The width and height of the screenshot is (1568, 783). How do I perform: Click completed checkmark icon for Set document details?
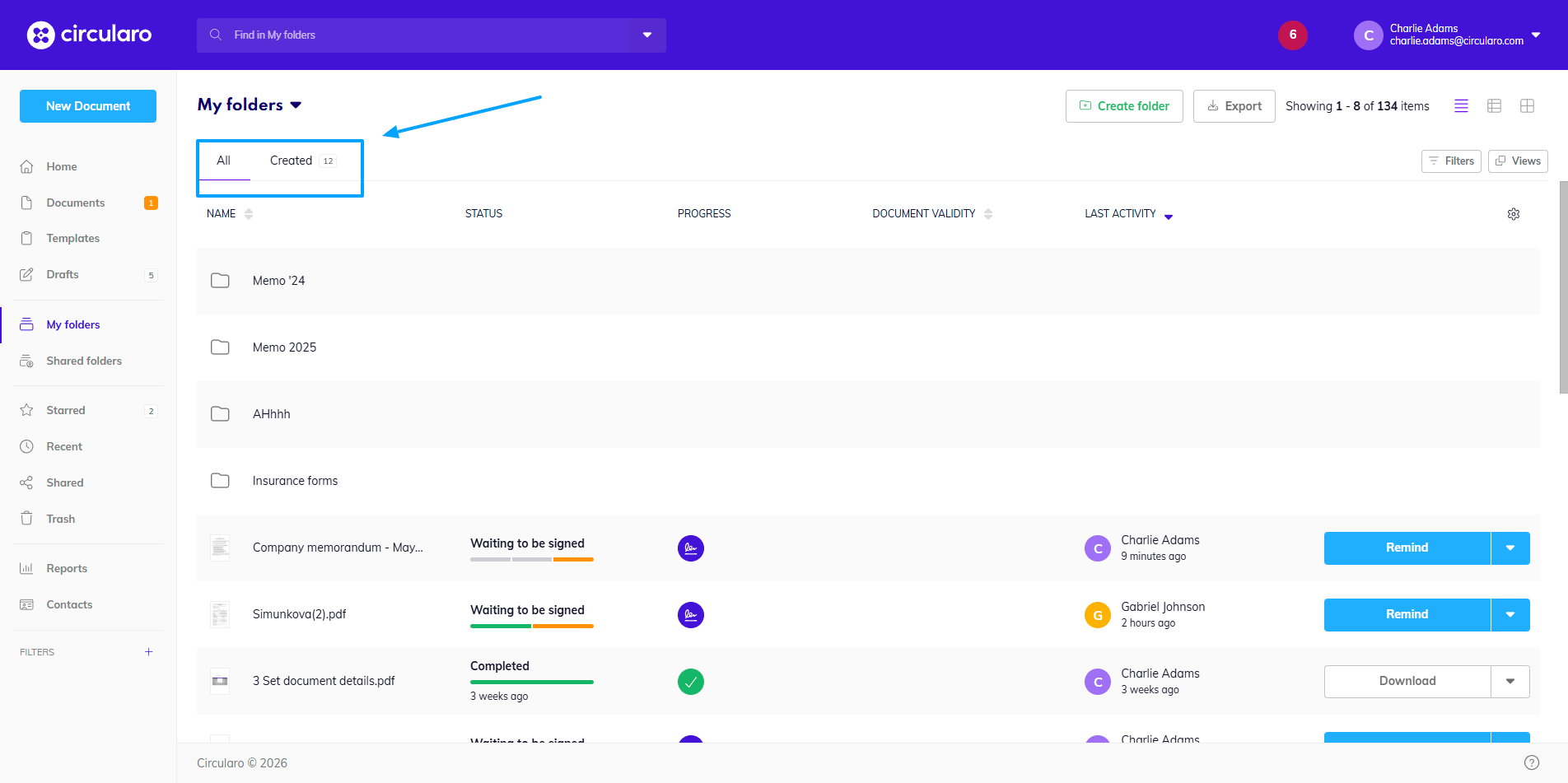point(690,682)
